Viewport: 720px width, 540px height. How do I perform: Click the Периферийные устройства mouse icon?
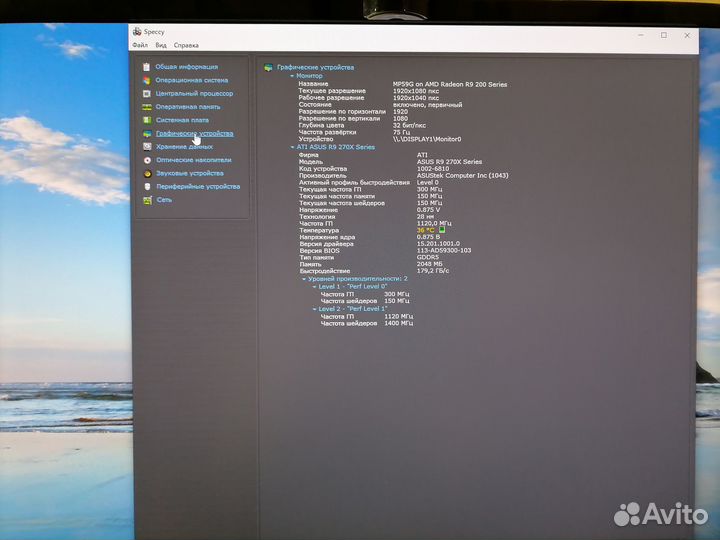pos(147,187)
